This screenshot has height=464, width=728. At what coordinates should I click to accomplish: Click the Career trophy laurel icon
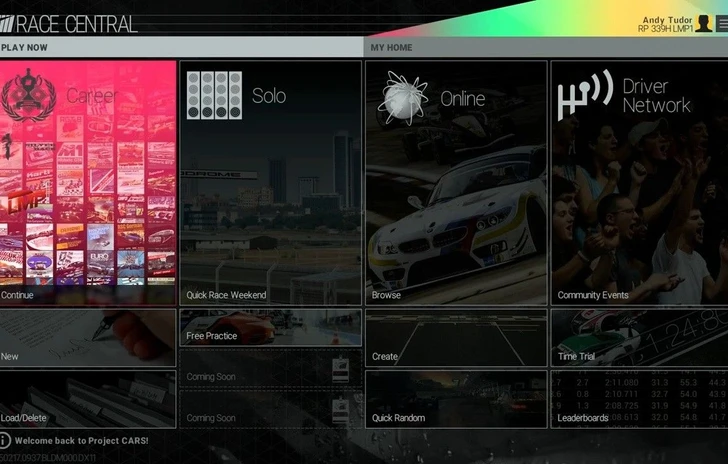tap(29, 95)
